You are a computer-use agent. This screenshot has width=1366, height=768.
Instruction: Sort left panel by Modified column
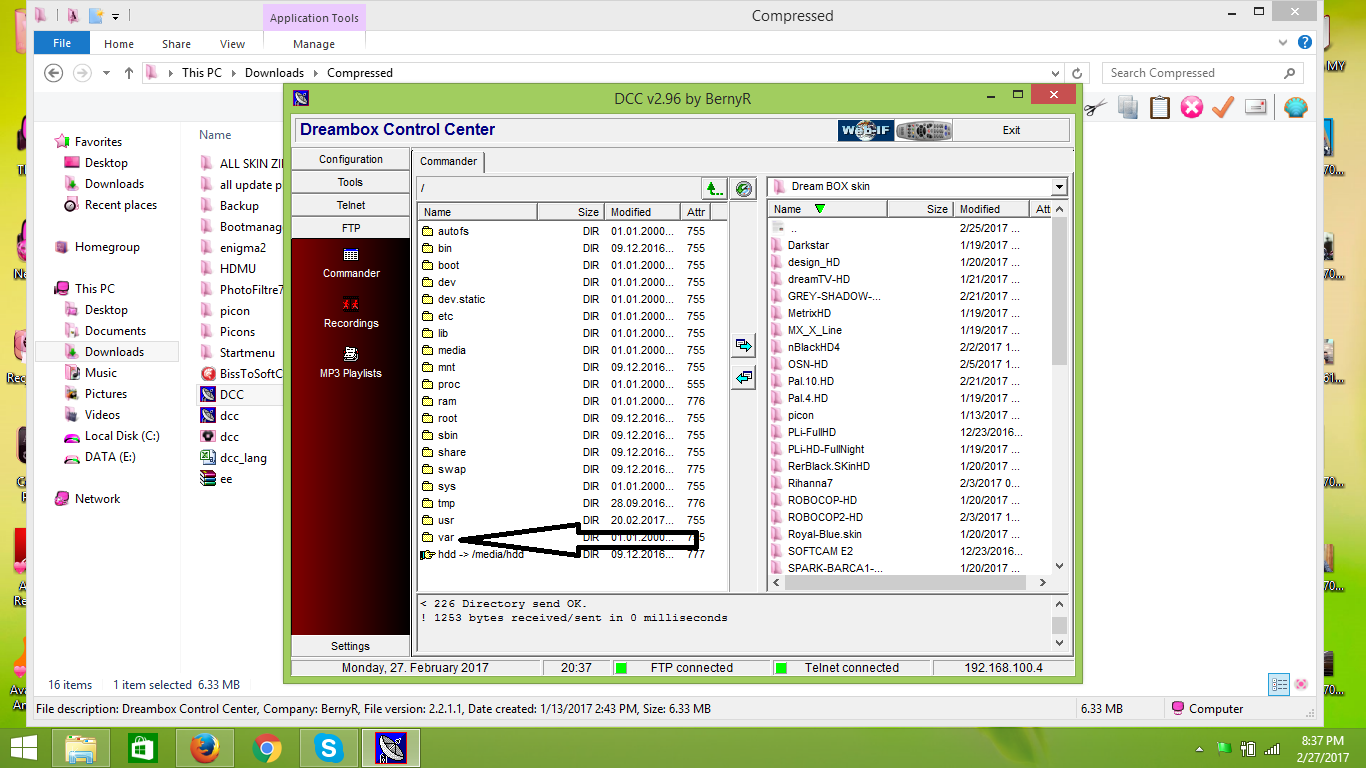[643, 212]
